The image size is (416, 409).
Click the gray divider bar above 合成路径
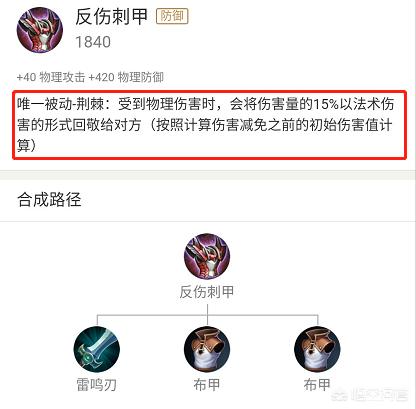208,175
